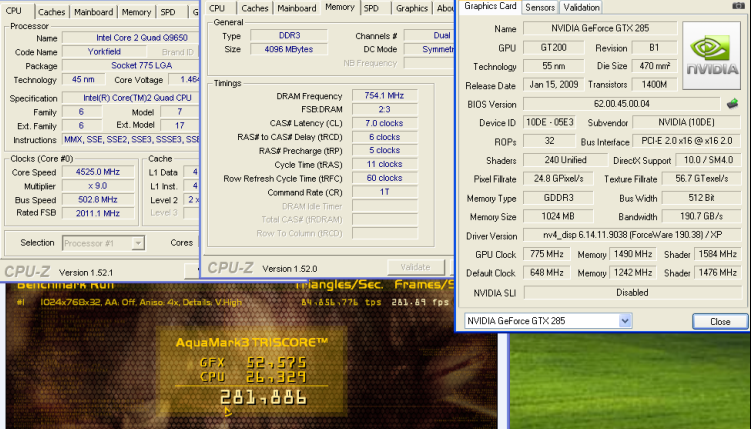Click the Device ID 10DE - 05E3 field
The width and height of the screenshot is (751, 429).
549,123
